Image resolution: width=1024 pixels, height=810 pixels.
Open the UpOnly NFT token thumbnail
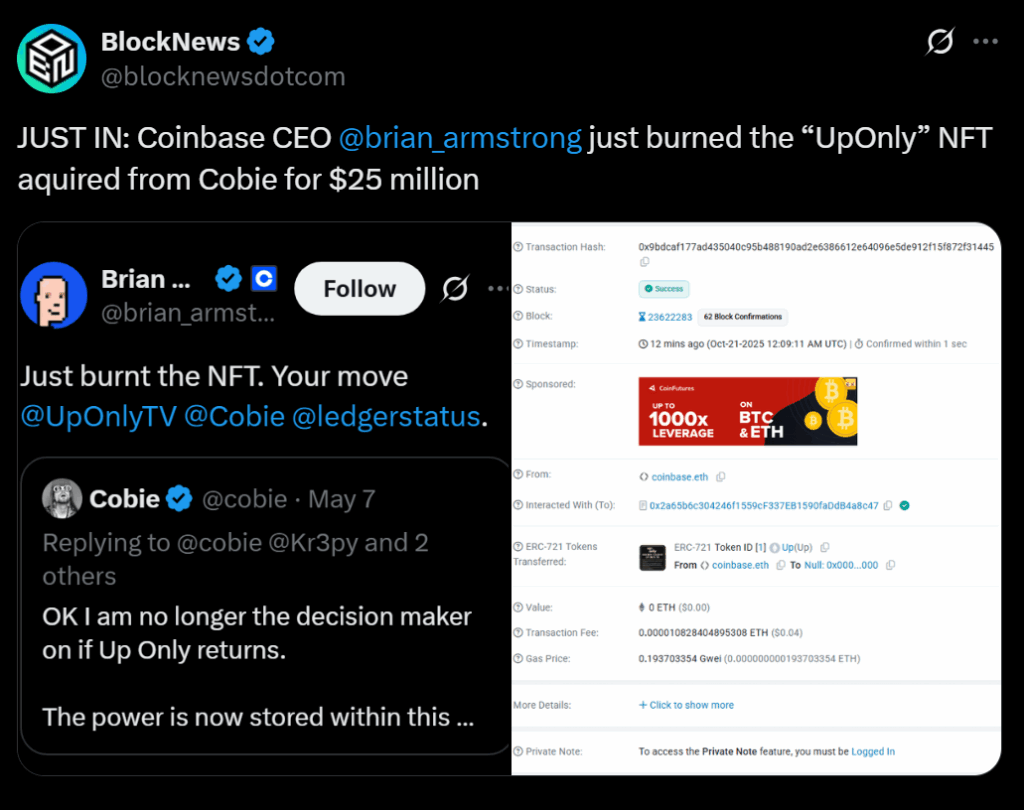click(x=652, y=558)
